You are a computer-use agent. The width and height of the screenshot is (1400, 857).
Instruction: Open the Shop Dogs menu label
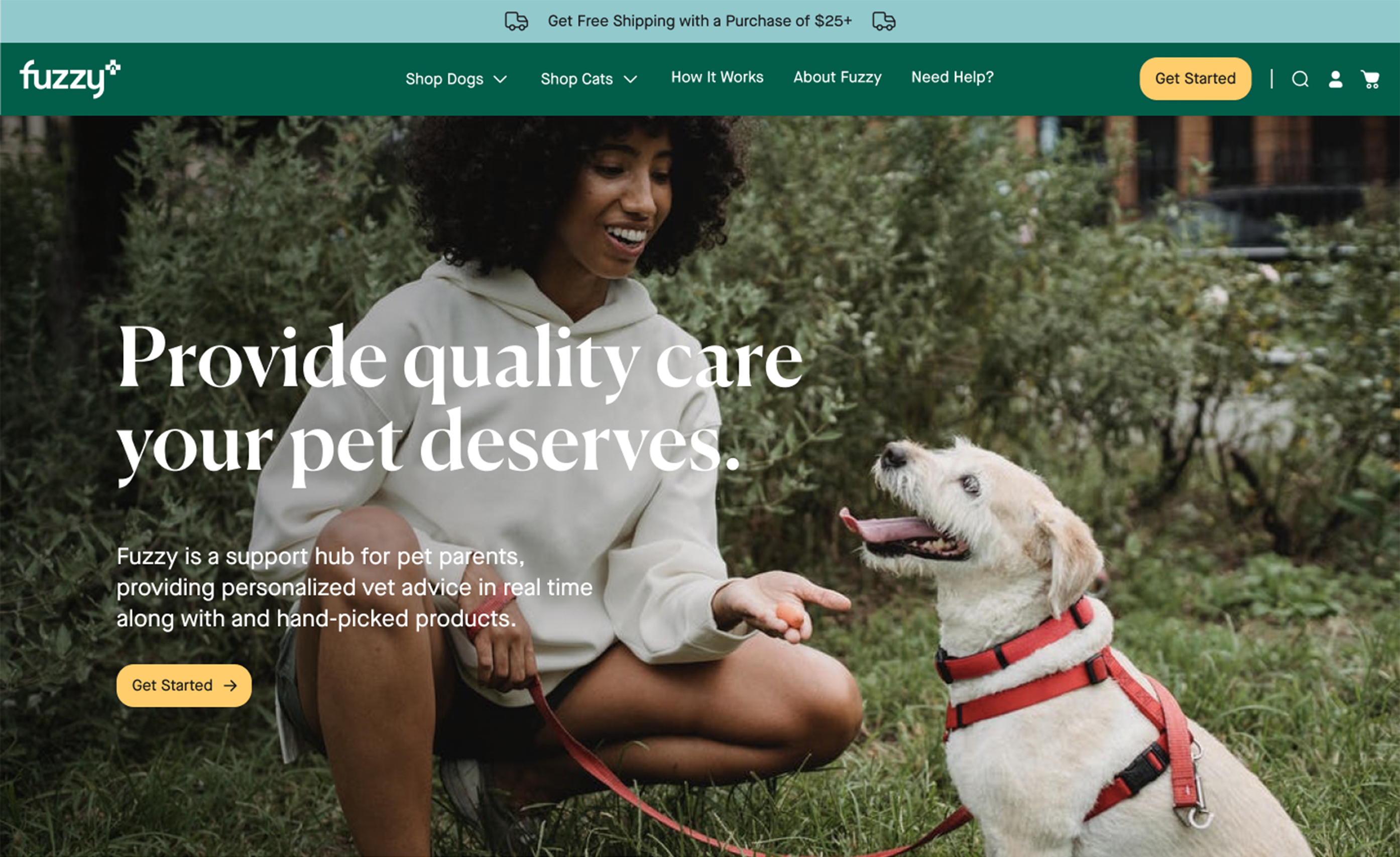(x=444, y=78)
